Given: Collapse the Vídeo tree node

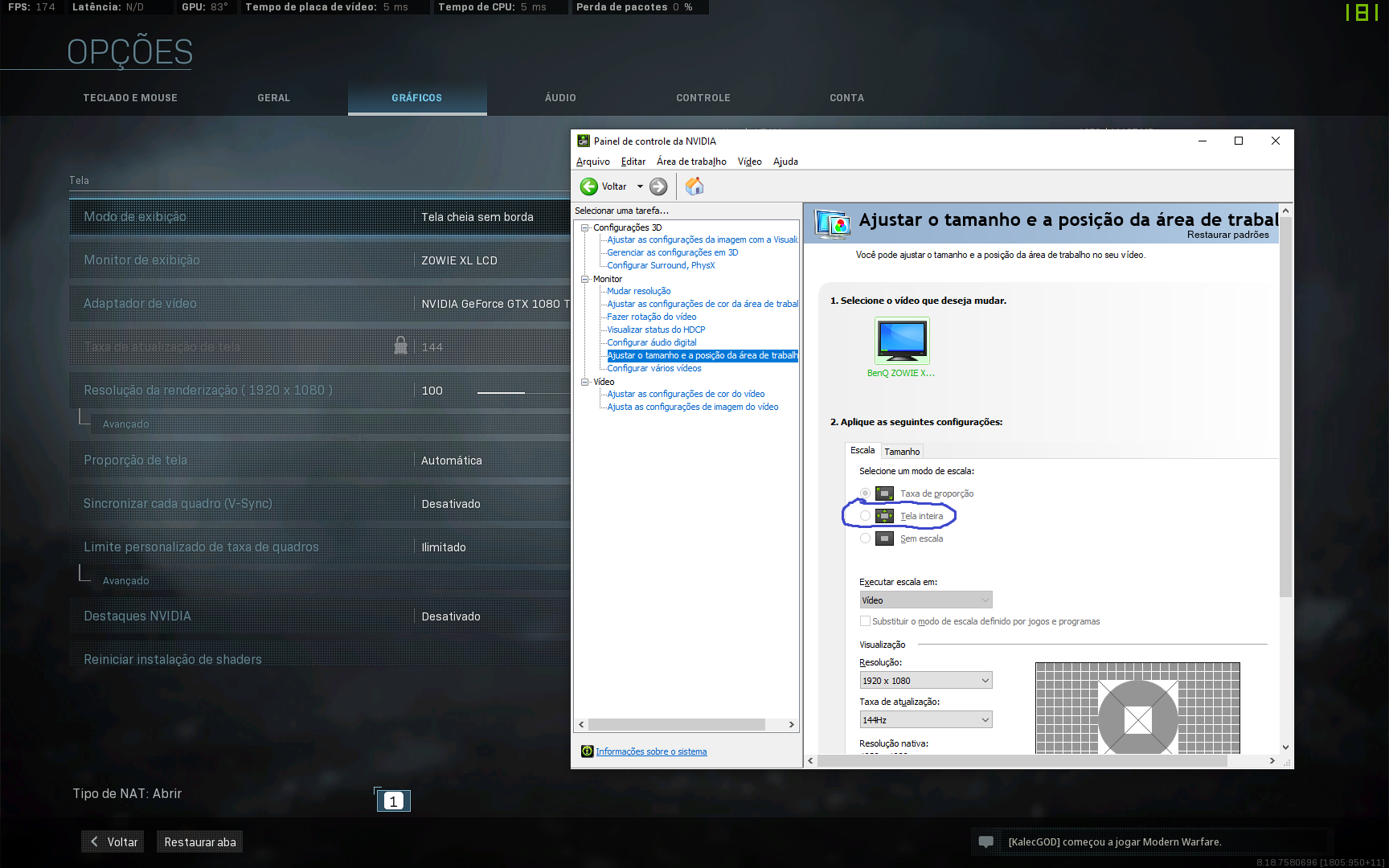Looking at the screenshot, I should pos(585,382).
